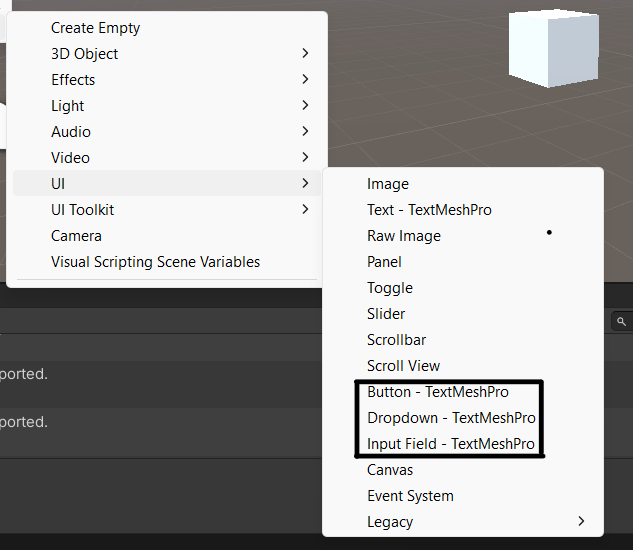This screenshot has height=550, width=633.
Task: Create a UI Image element
Action: coord(388,184)
